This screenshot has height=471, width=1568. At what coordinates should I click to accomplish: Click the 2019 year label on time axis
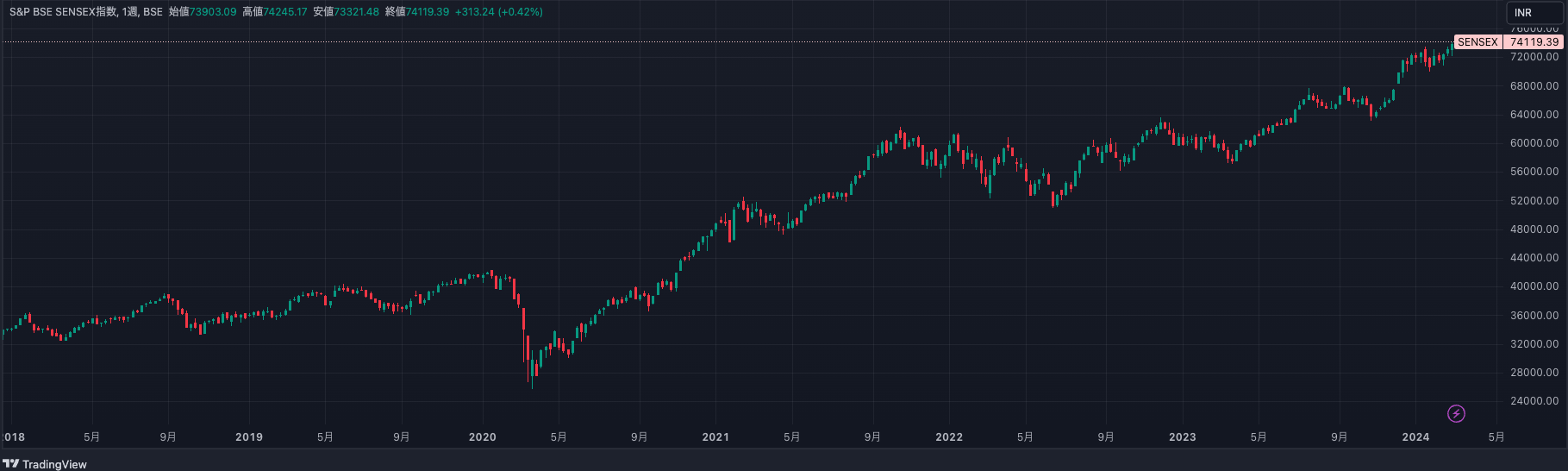pyautogui.click(x=249, y=437)
